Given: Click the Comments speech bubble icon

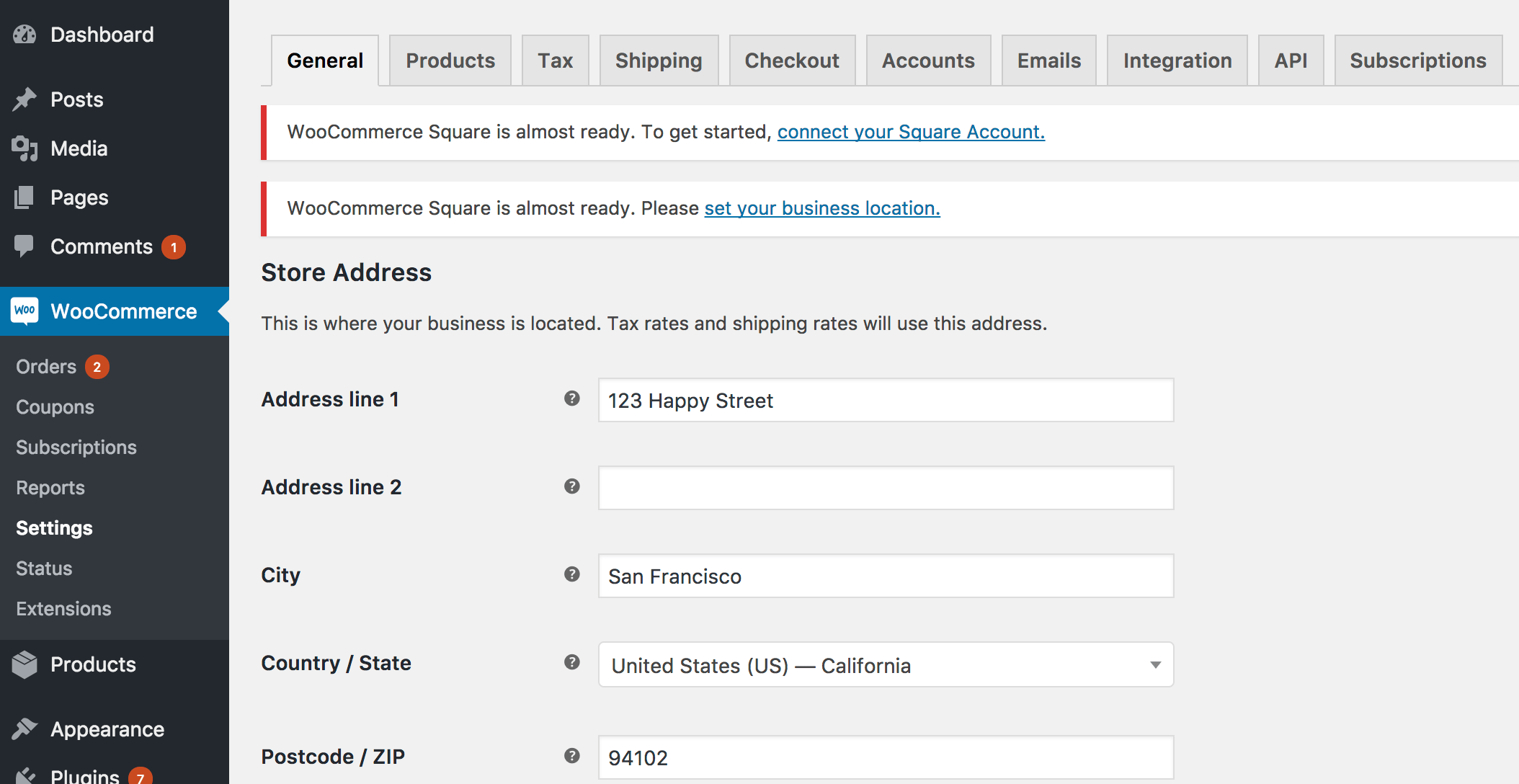Looking at the screenshot, I should click(x=24, y=246).
